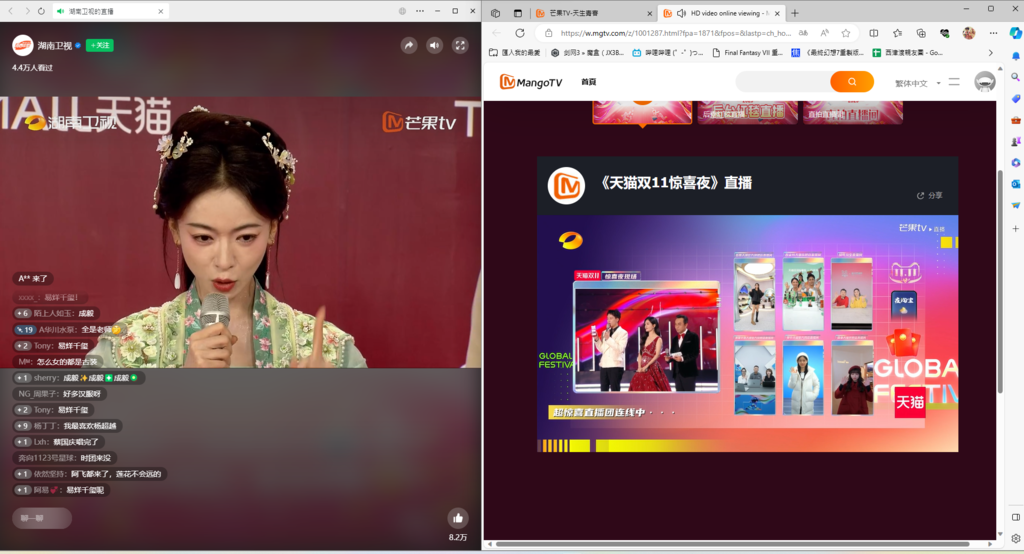Open the Final Fantasy VII bookmark
The image size is (1024, 554).
coord(747,52)
